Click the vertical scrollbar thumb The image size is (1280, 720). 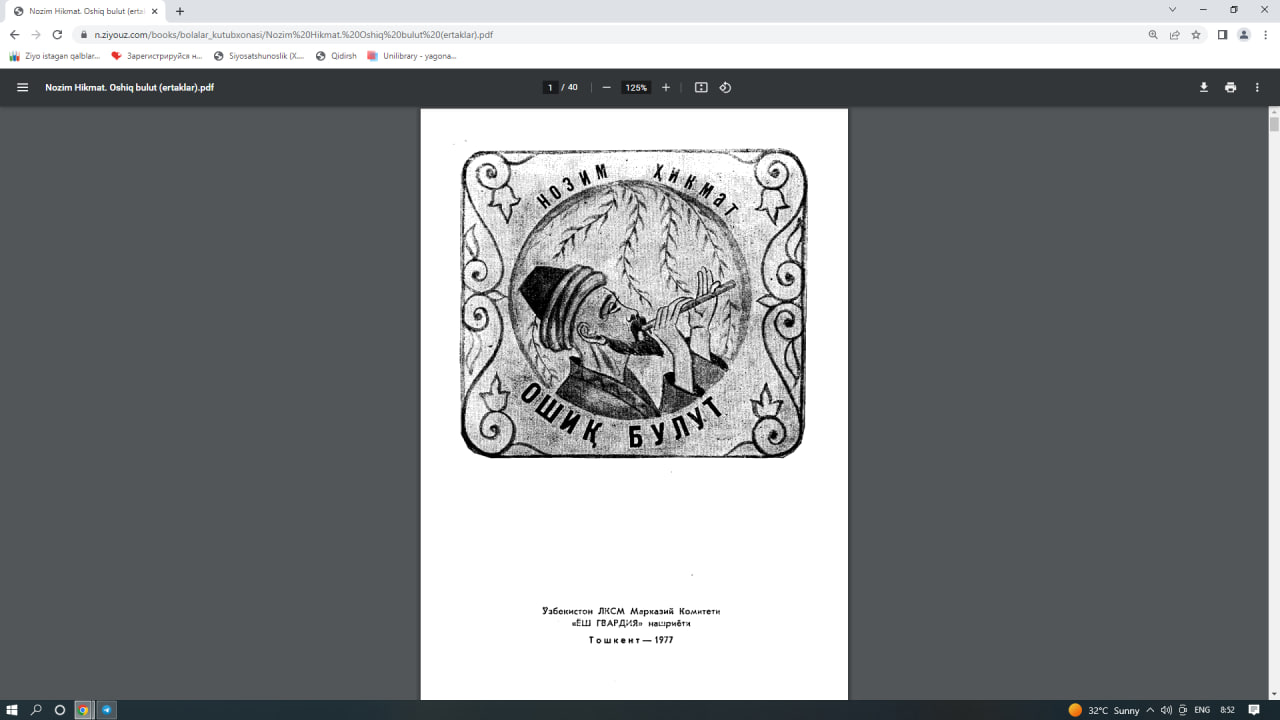click(x=1274, y=124)
